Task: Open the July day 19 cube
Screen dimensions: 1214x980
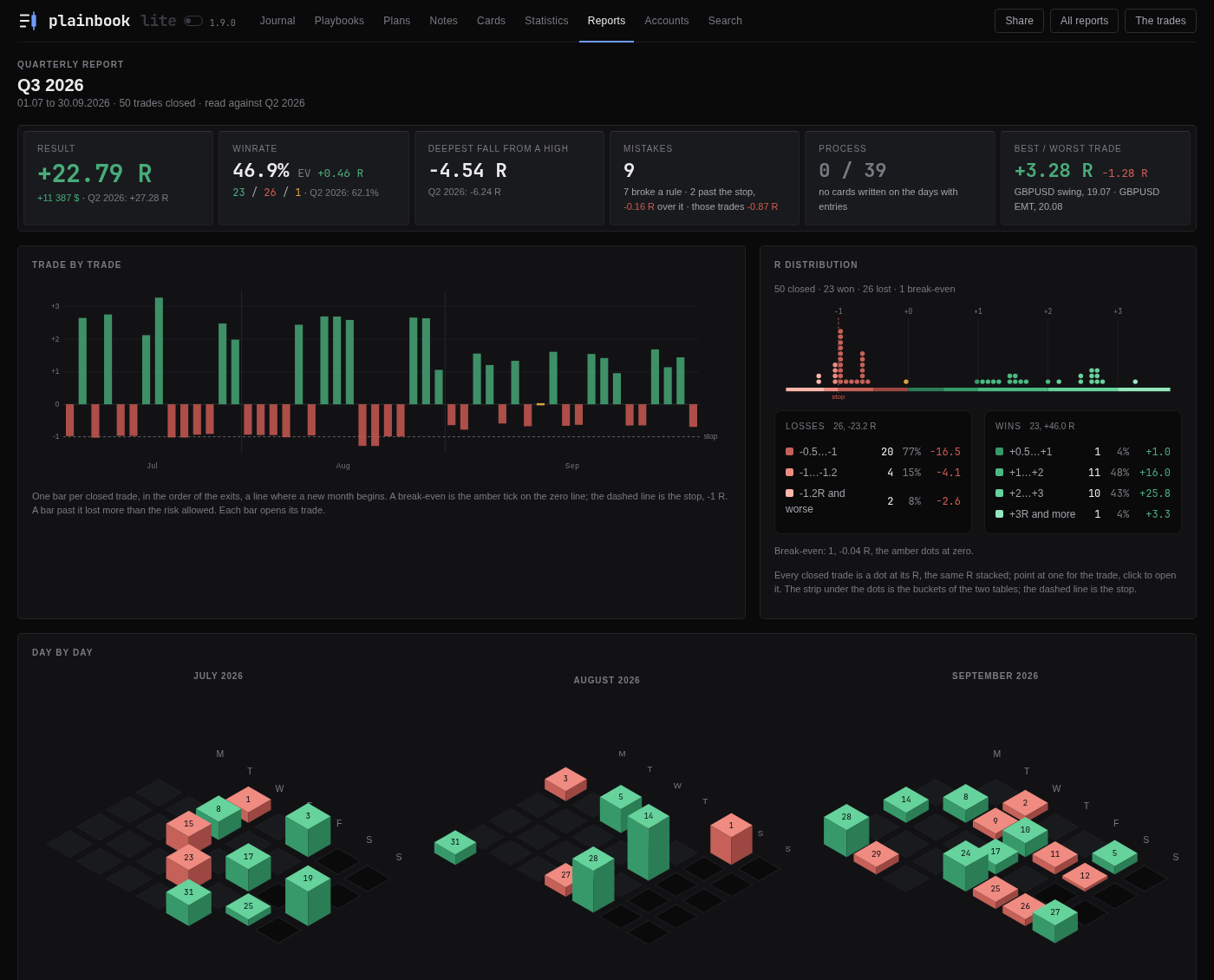Action: pyautogui.click(x=308, y=895)
